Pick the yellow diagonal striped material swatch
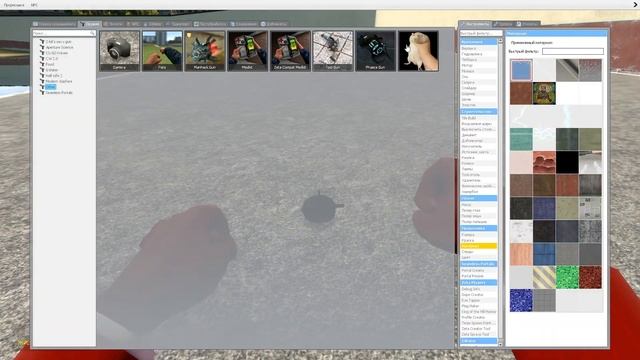 [544, 277]
